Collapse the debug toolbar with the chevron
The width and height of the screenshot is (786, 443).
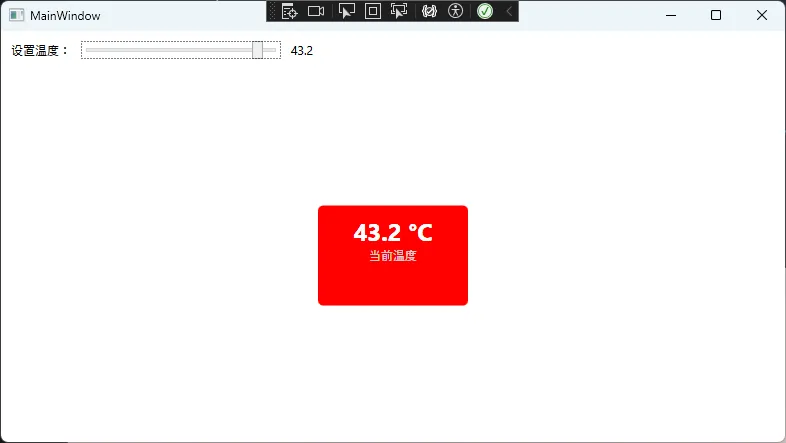coord(508,11)
